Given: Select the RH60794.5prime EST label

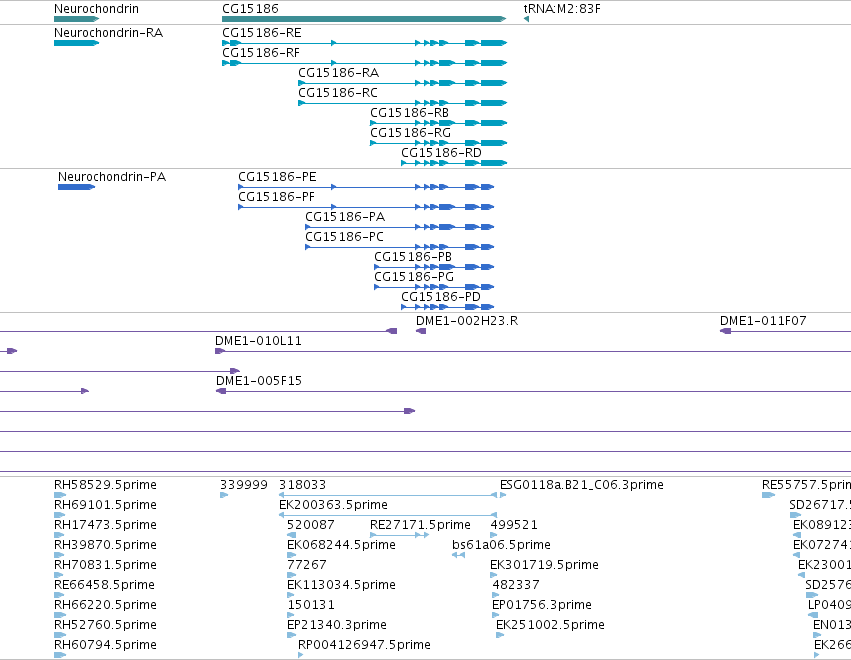Looking at the screenshot, I should click(105, 645).
